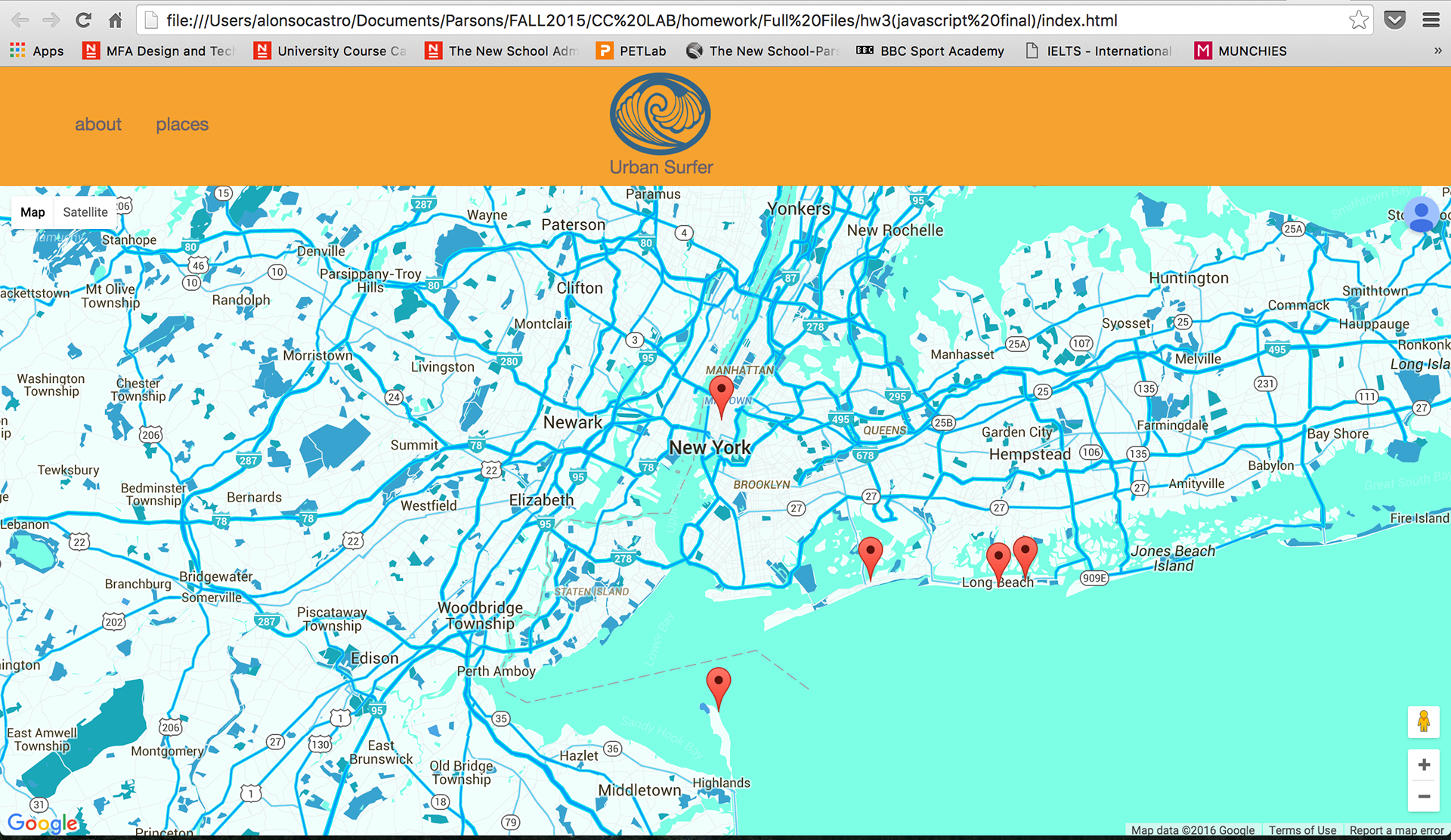The height and width of the screenshot is (840, 1451).
Task: Click the browser back arrow
Action: tap(20, 20)
